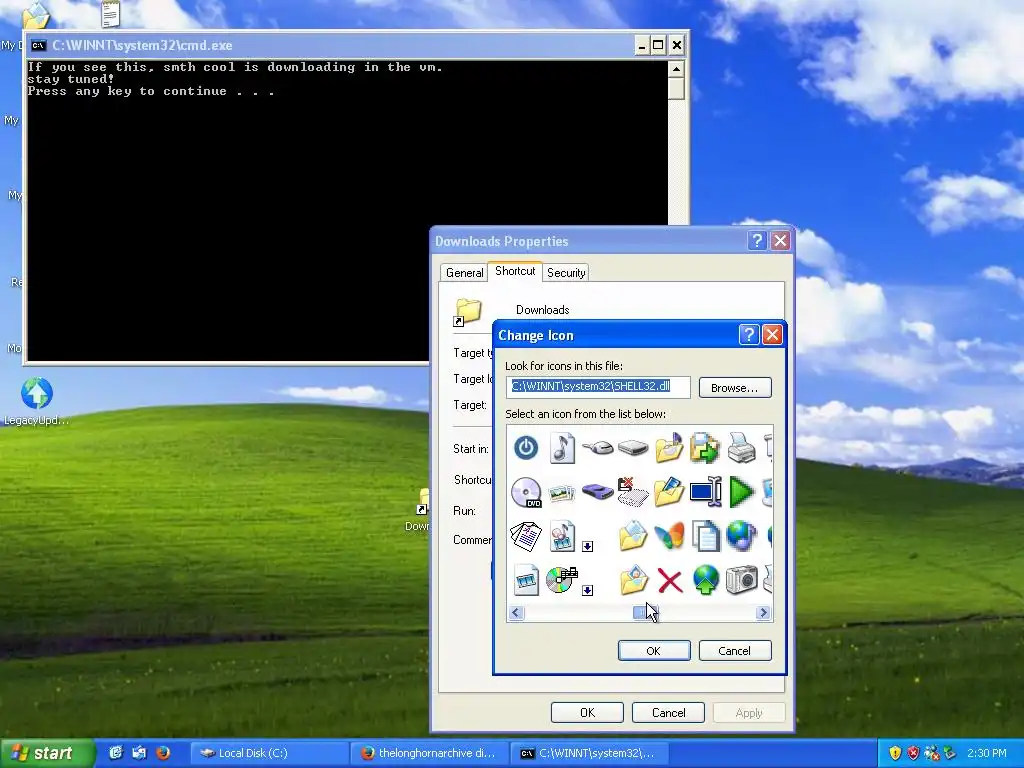Click Cancel in Downloads Properties window
1024x768 pixels.
668,712
